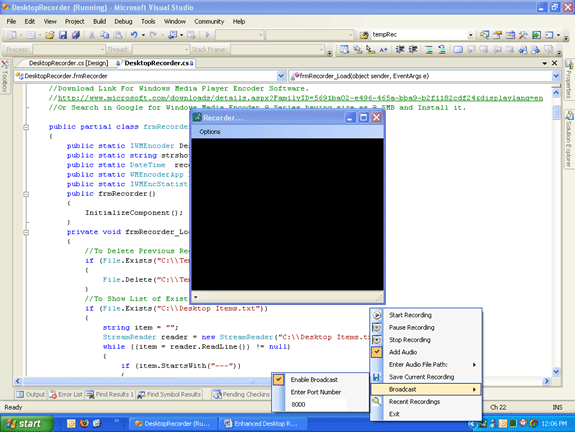The image size is (575, 432).
Task: Toggle the Enable Broadcast check mark
Action: tap(279, 380)
